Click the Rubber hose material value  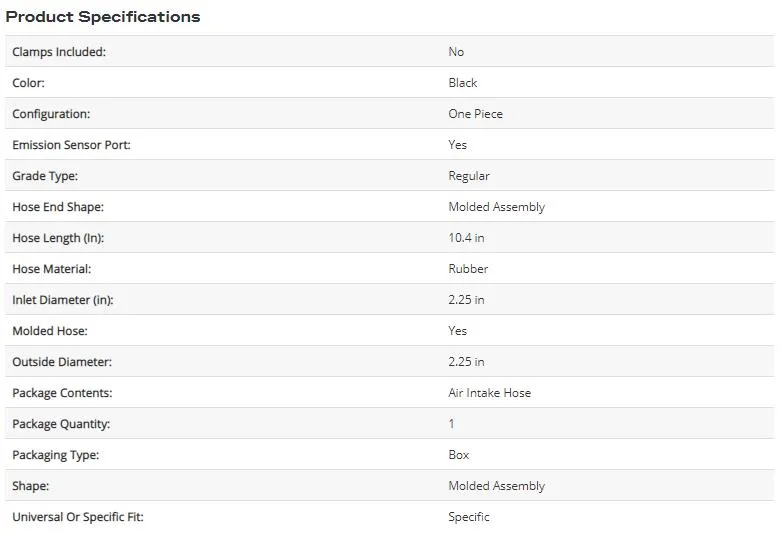(468, 269)
